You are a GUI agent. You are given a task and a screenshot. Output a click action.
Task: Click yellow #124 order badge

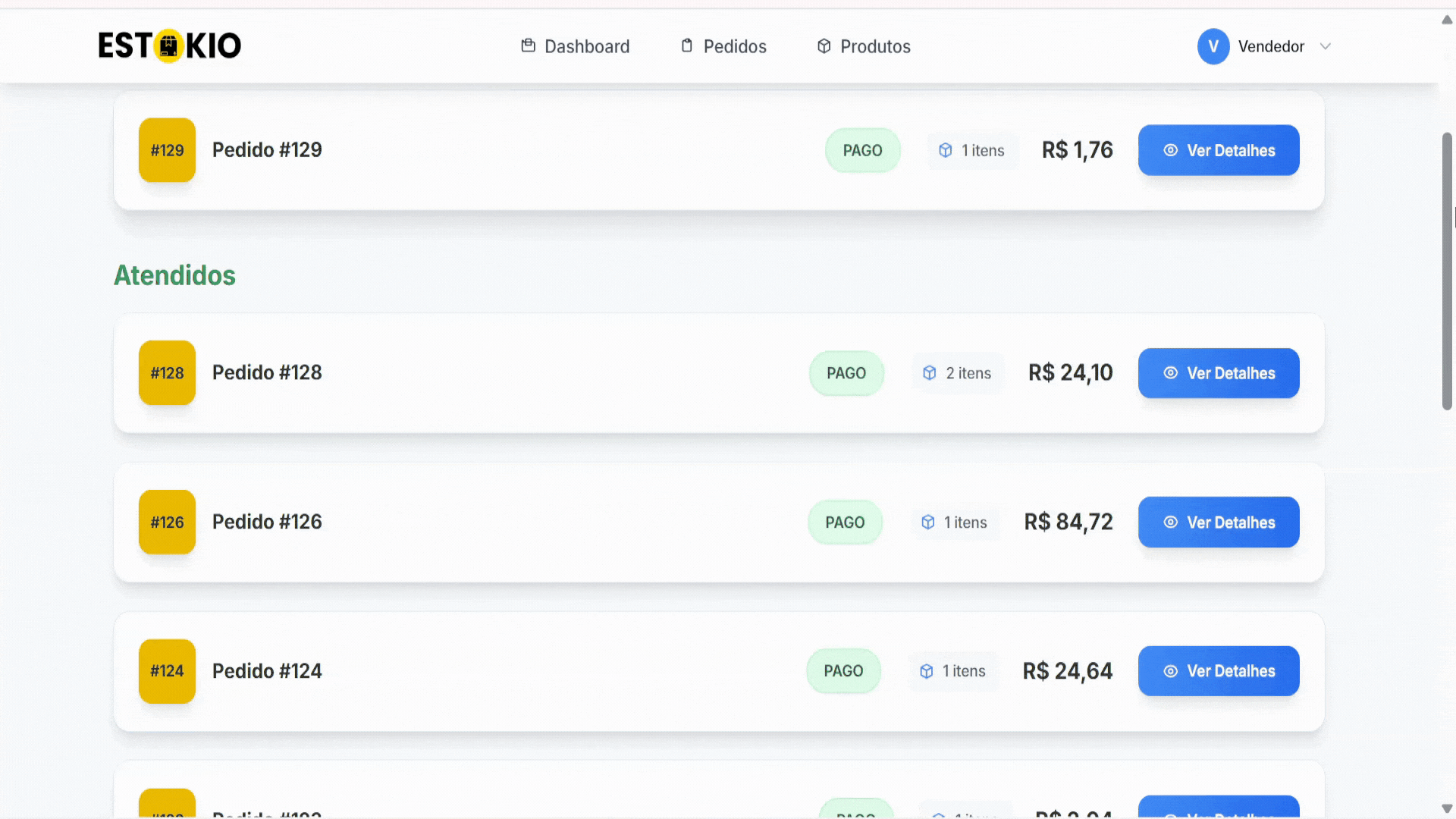click(x=167, y=671)
